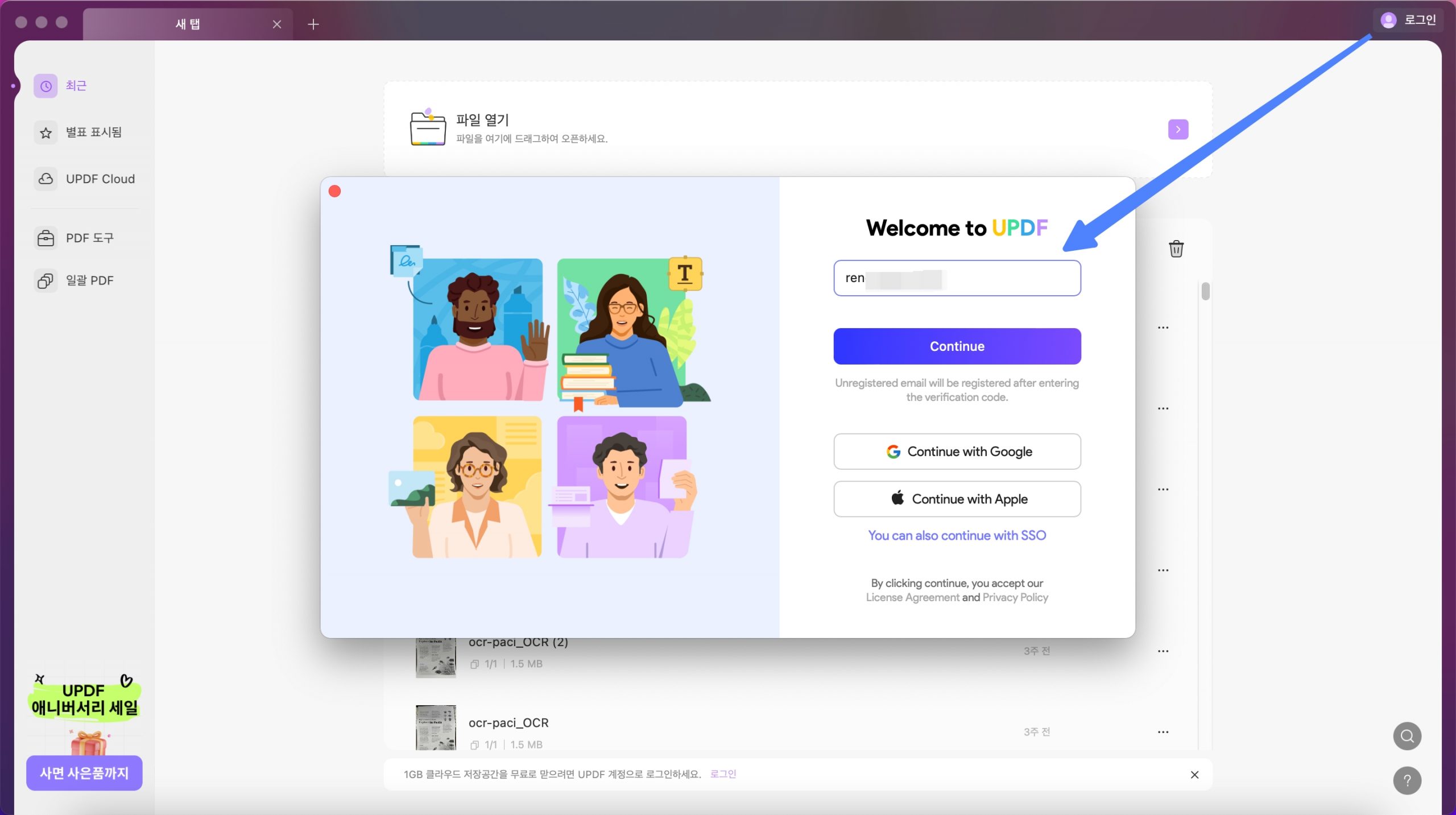Open the help question mark icon
The image size is (1456, 815).
(x=1407, y=780)
